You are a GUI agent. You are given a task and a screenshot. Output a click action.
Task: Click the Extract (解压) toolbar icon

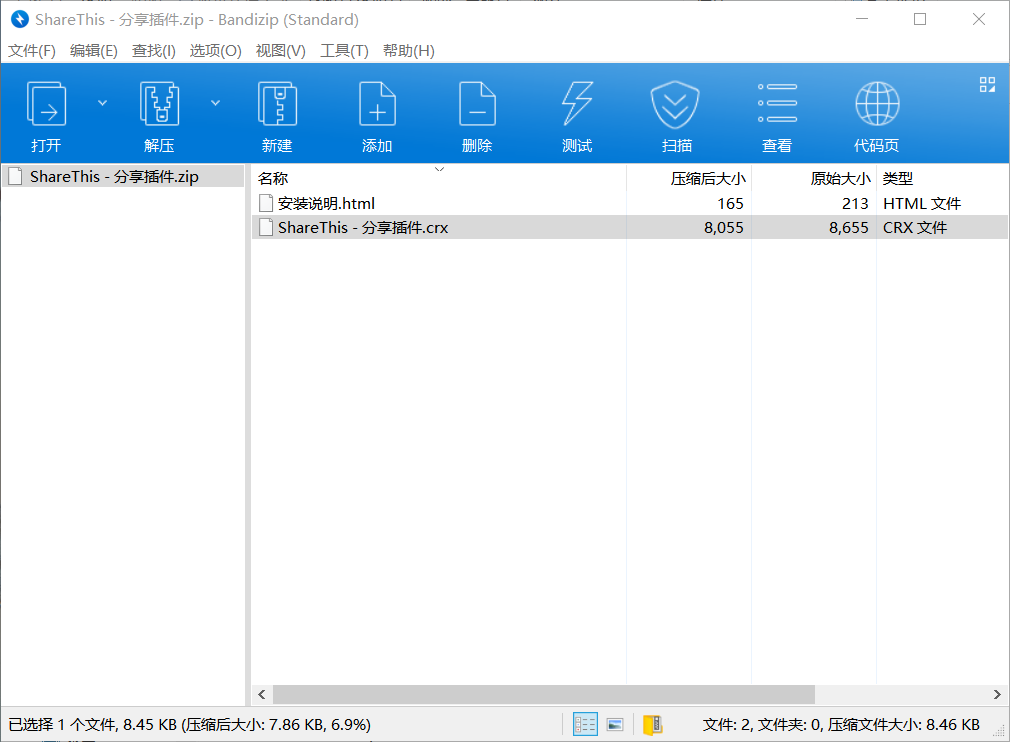point(159,104)
